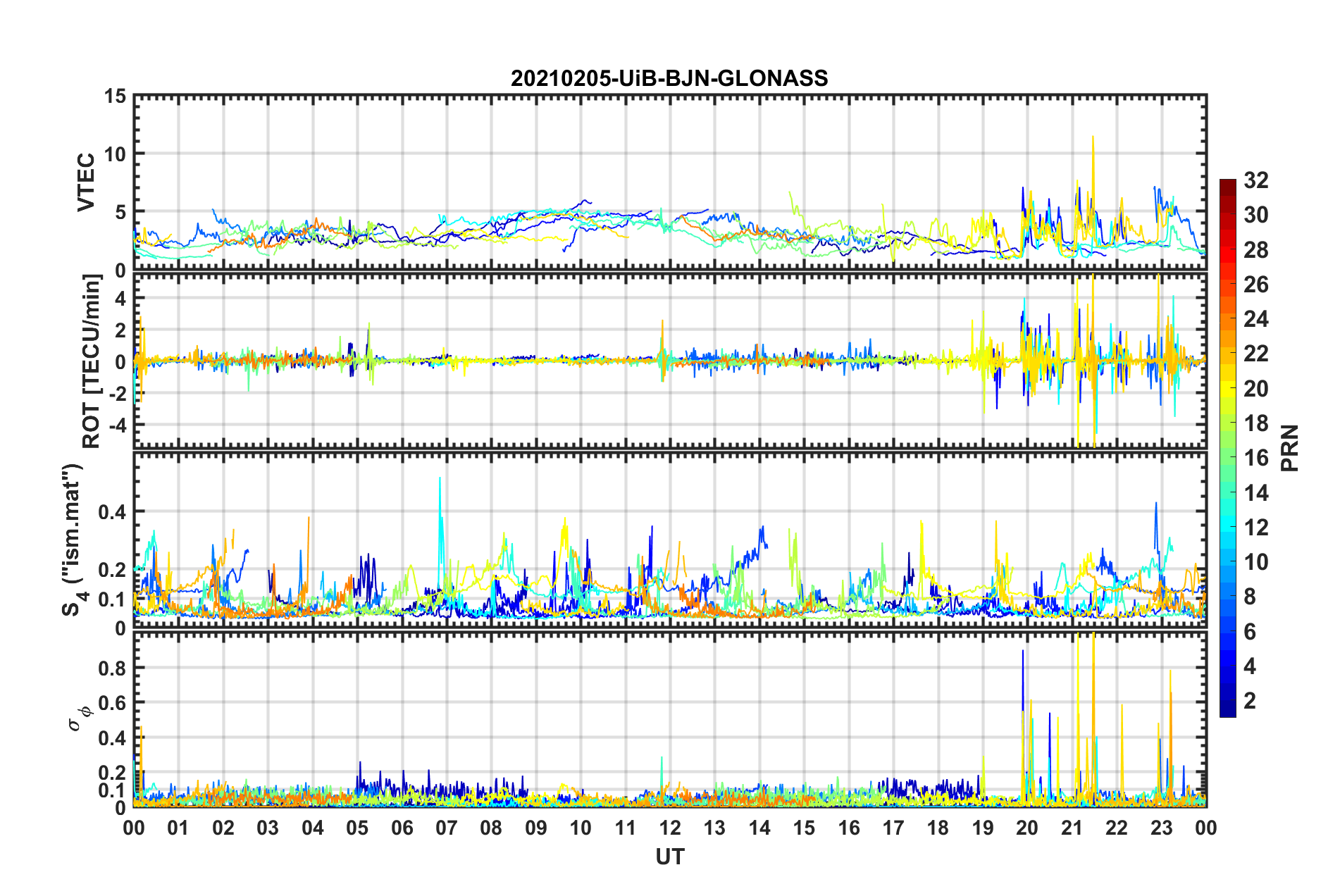The image size is (1340, 896).
Task: Pick the "16" hour tick on UT axis
Action: tap(849, 828)
